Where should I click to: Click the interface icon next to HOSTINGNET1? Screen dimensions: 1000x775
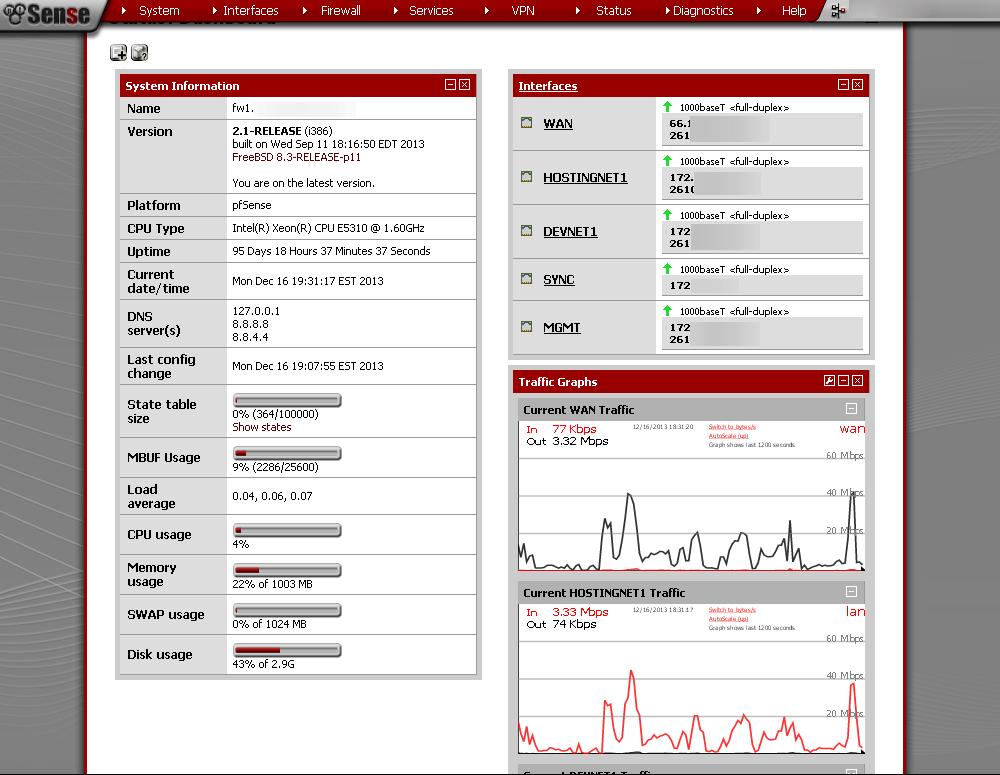coord(526,177)
